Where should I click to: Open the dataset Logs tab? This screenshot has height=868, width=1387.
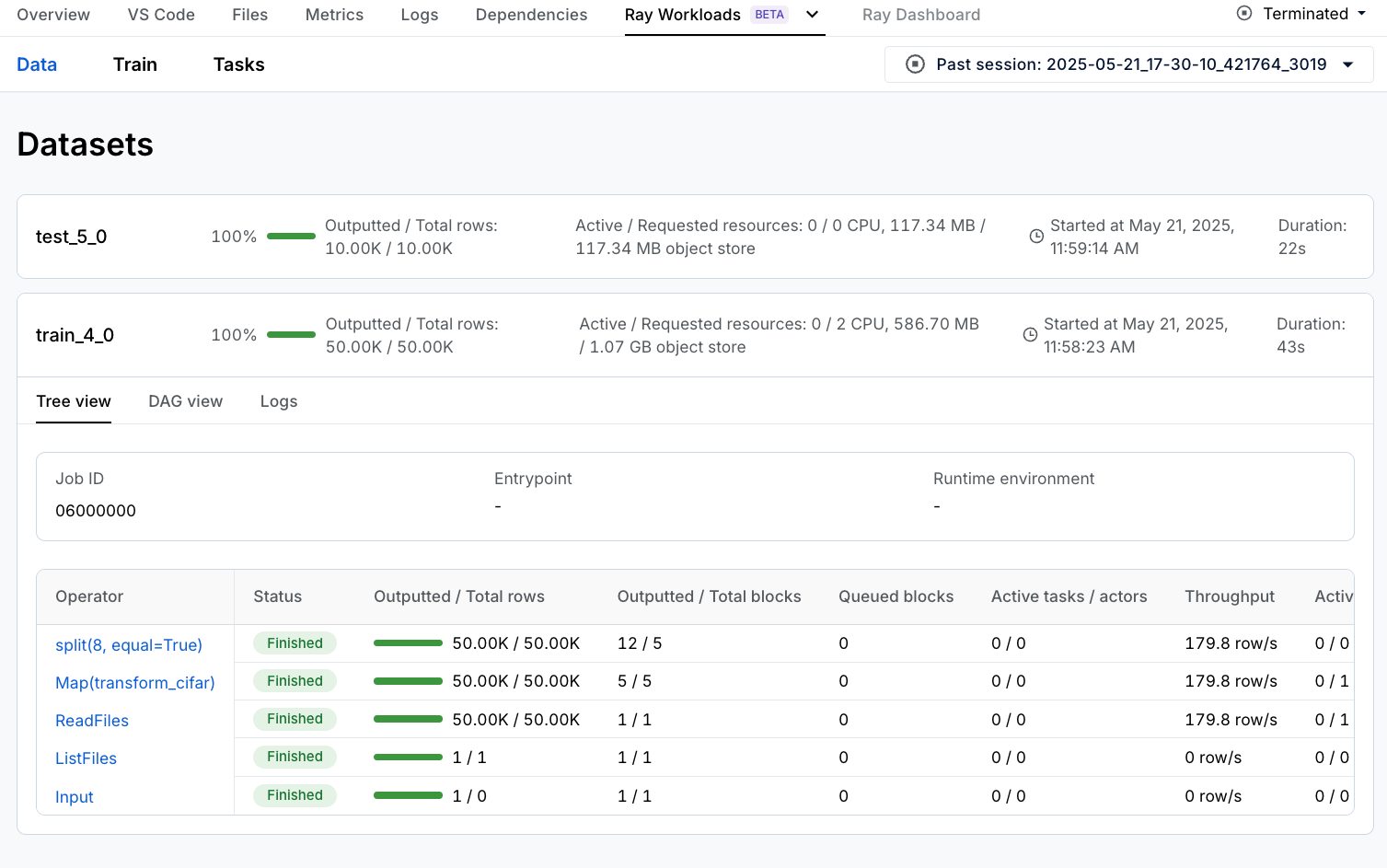pyautogui.click(x=279, y=401)
